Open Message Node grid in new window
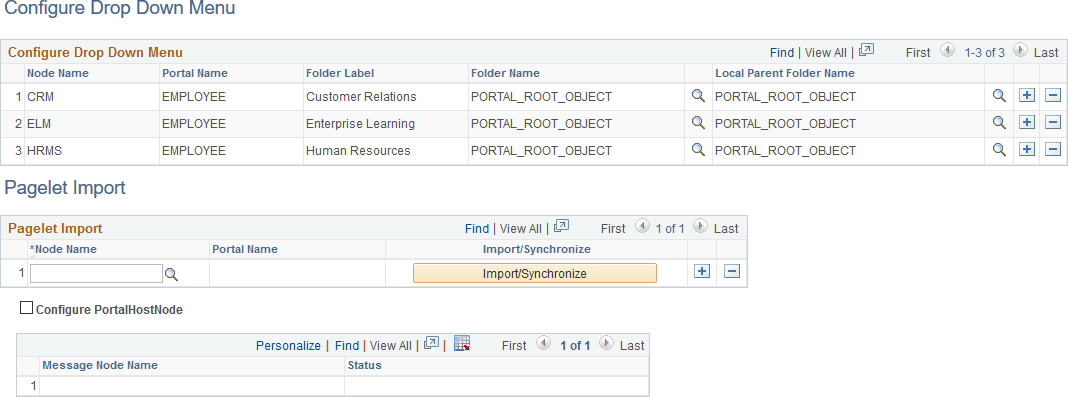The height and width of the screenshot is (397, 1068). [x=431, y=344]
